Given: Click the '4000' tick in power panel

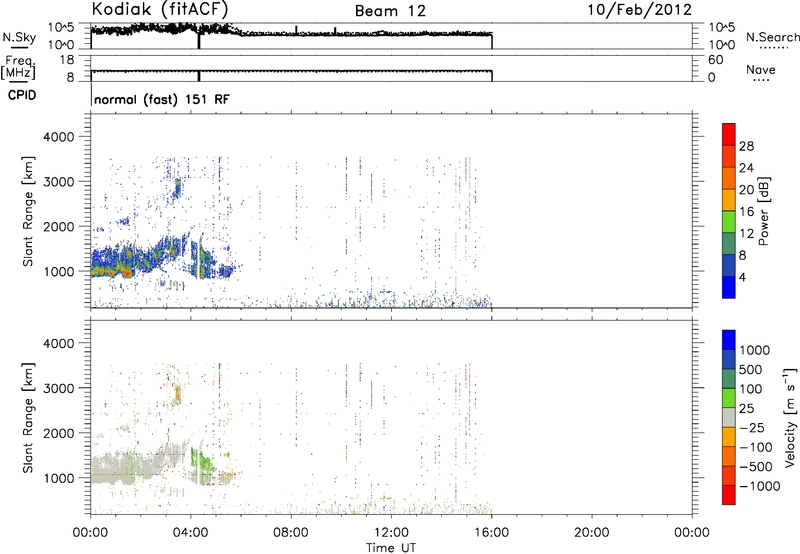Looking at the screenshot, I should 59,137.
